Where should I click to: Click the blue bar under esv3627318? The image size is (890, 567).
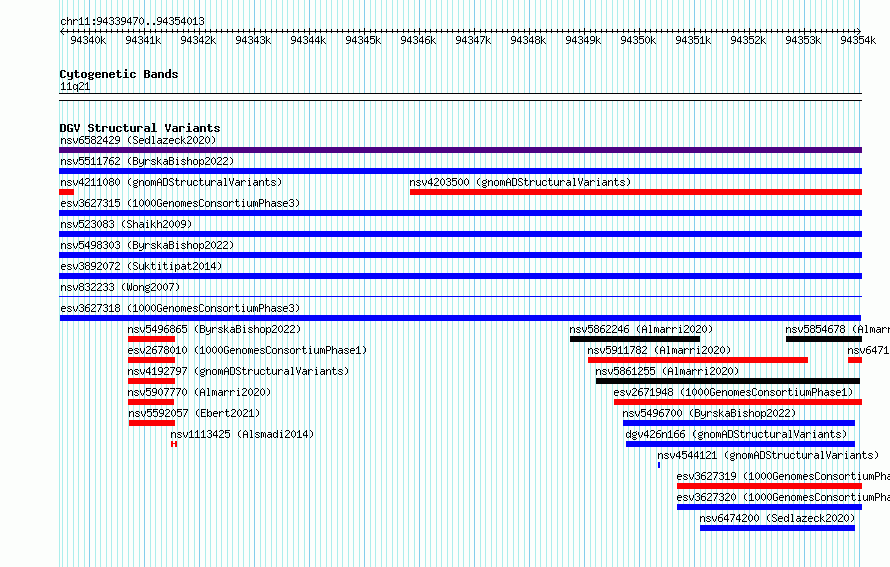[460, 318]
